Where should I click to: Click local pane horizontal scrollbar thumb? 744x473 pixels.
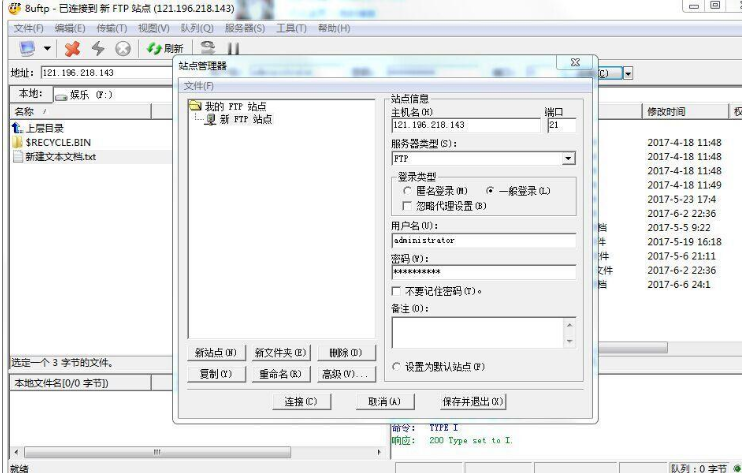158,452
